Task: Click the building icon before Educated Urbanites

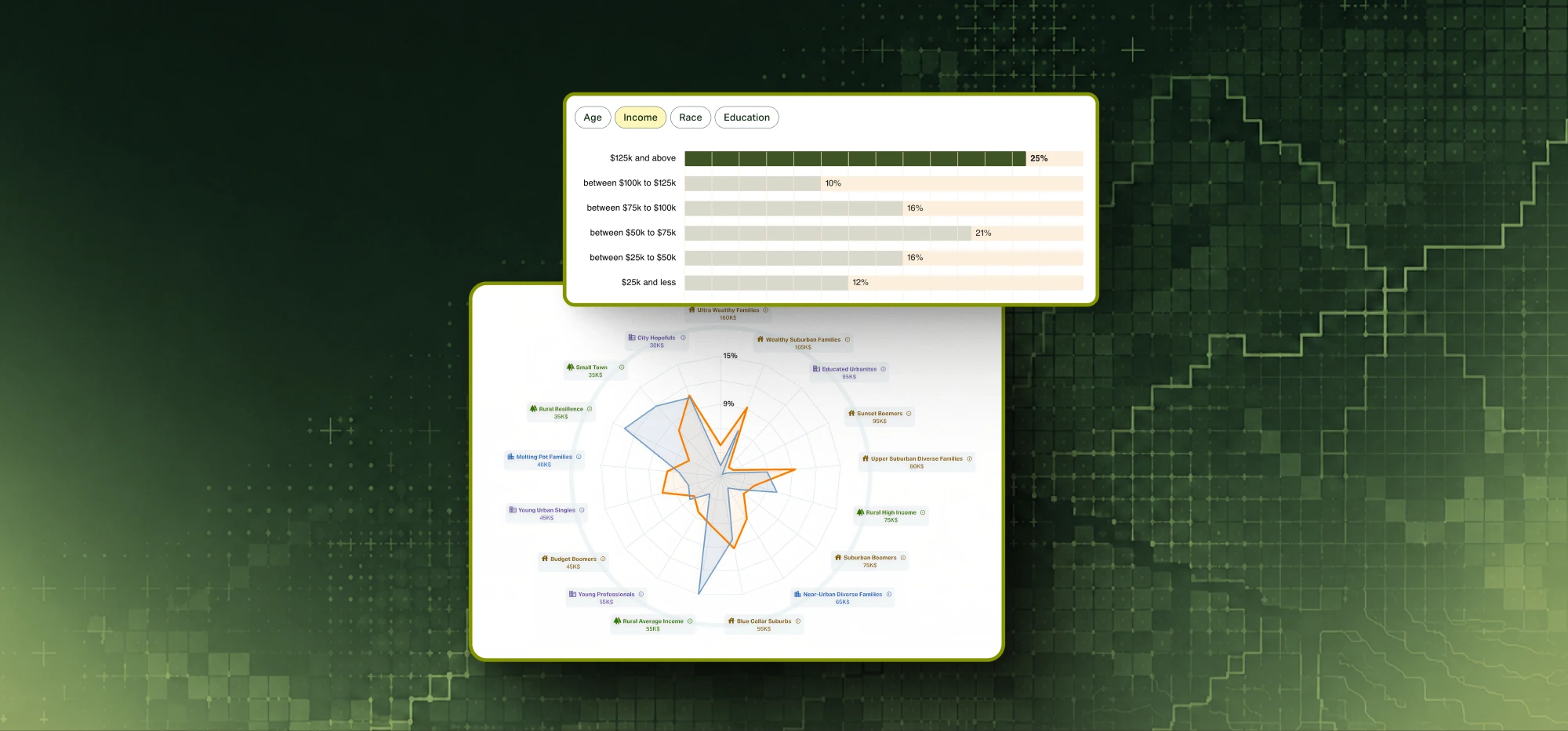Action: click(816, 368)
